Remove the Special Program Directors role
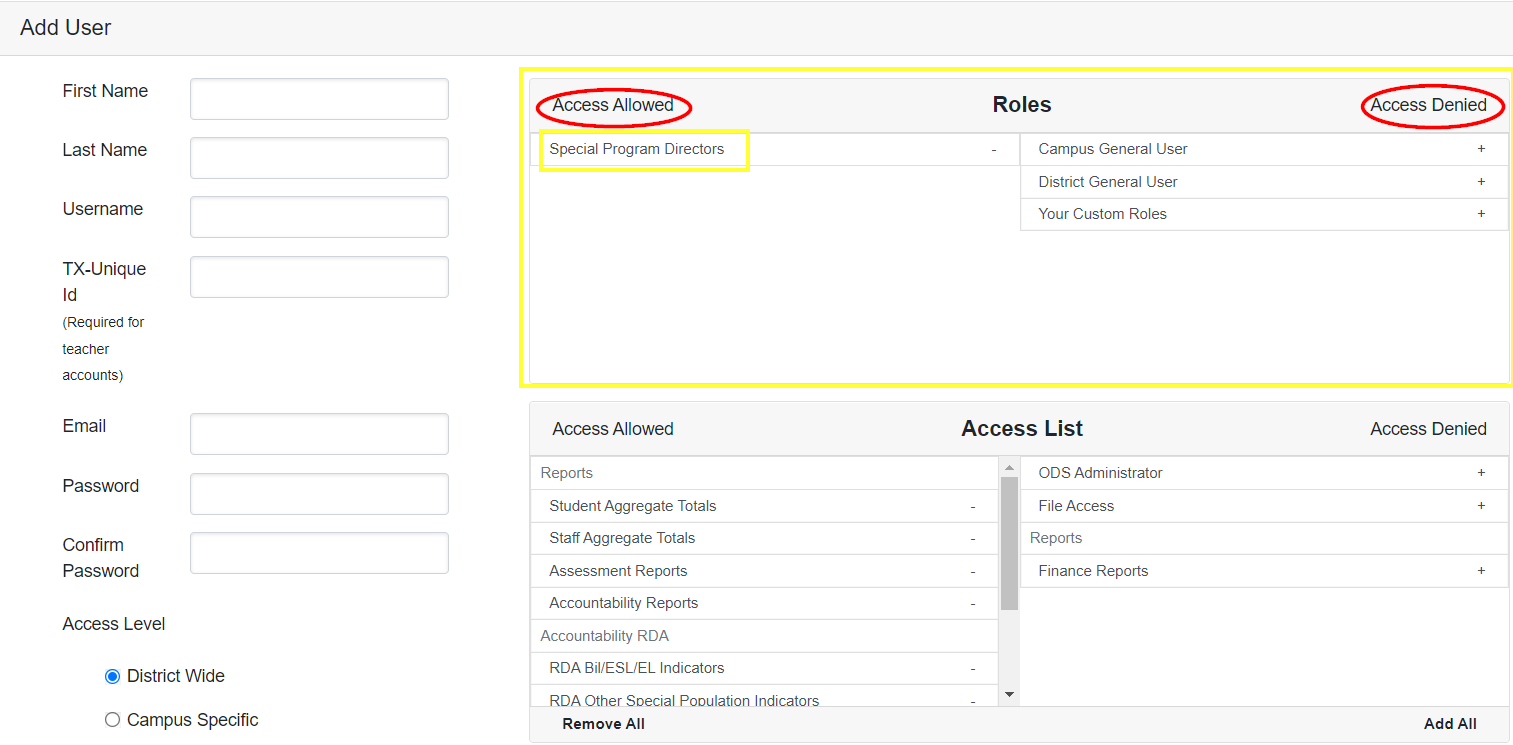Viewport: 1513px width, 745px height. tap(993, 149)
